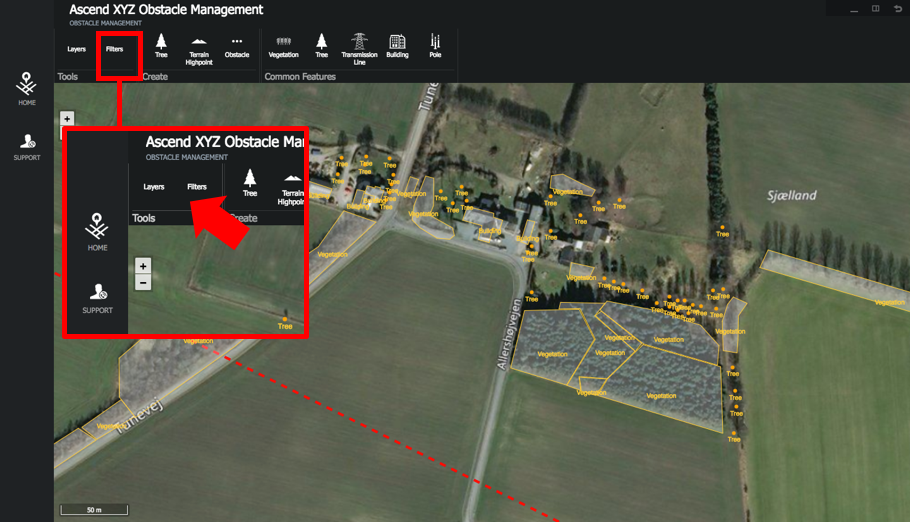Click the Ascend XYZ Obstacle Management title
The height and width of the screenshot is (522, 910).
166,10
